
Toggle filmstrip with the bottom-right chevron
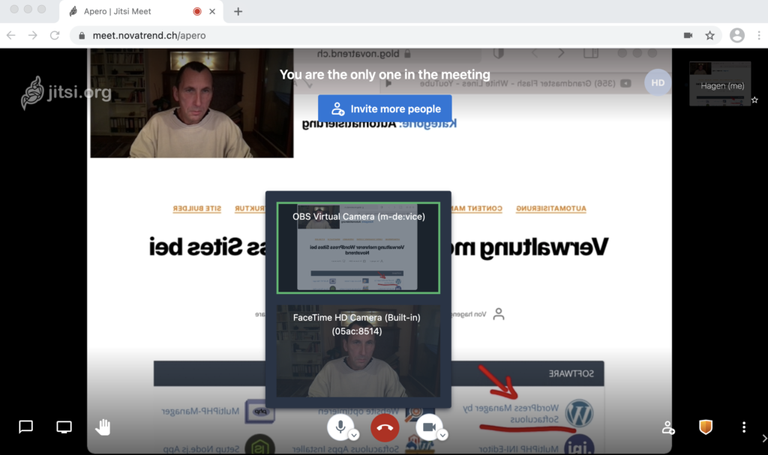tap(764, 438)
